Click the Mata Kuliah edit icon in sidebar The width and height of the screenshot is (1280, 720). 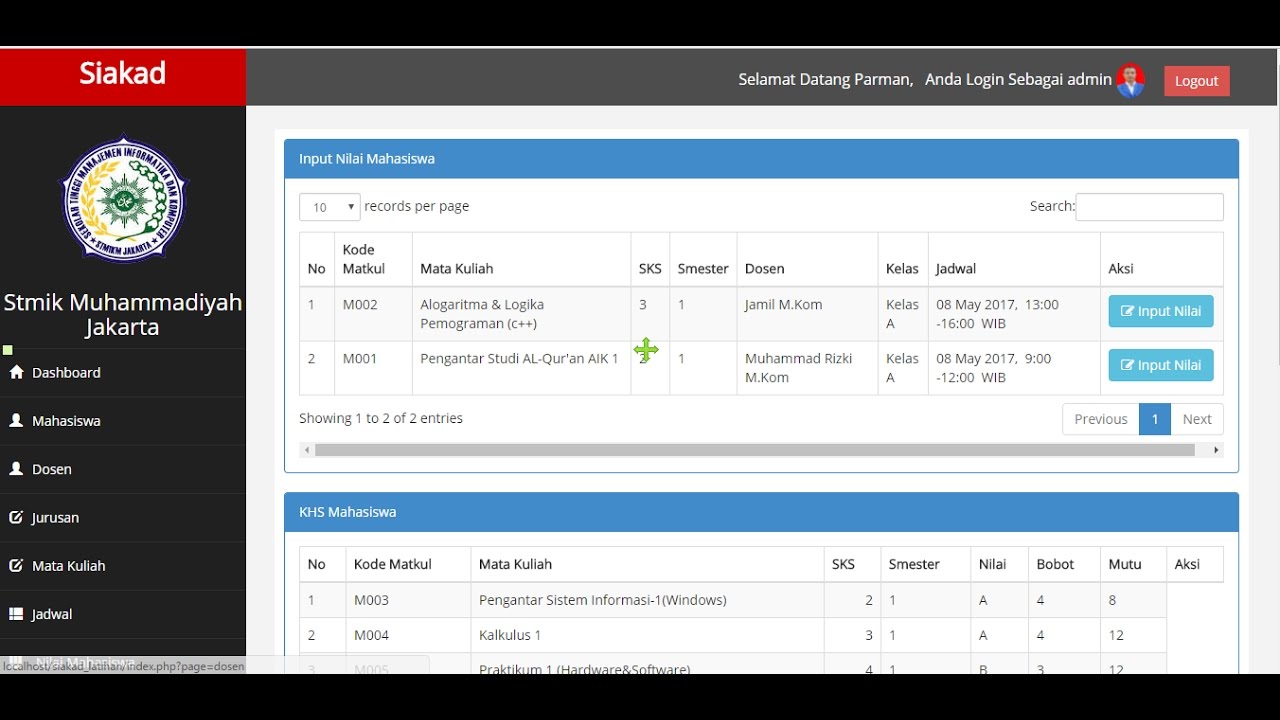16,565
